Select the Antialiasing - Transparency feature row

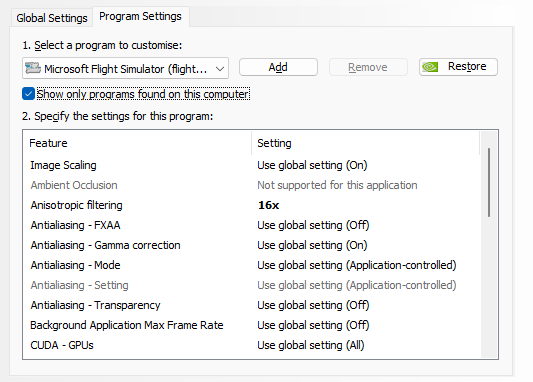[x=252, y=305]
